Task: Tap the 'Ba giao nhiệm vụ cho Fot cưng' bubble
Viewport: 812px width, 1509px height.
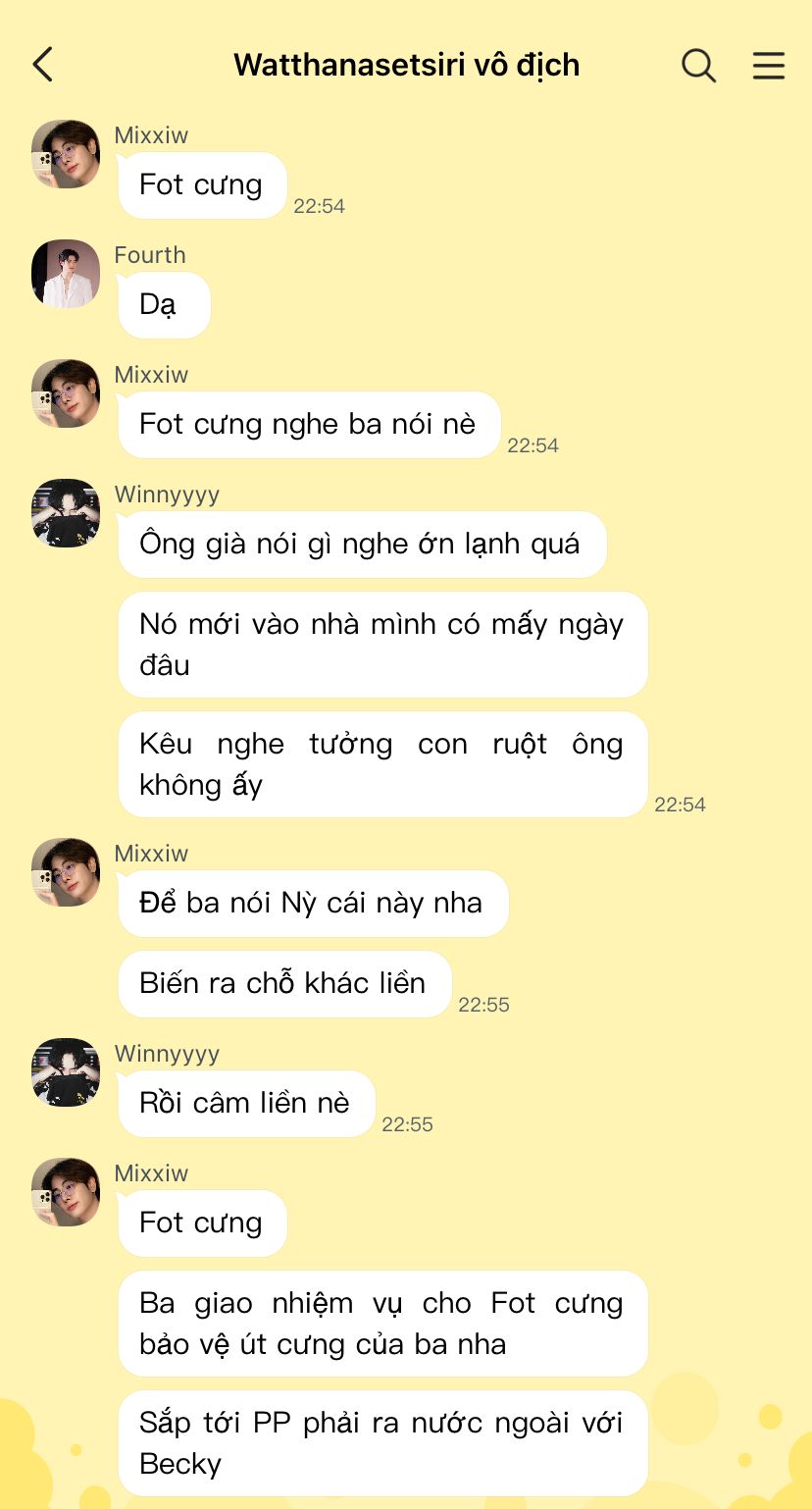Action: point(382,1324)
